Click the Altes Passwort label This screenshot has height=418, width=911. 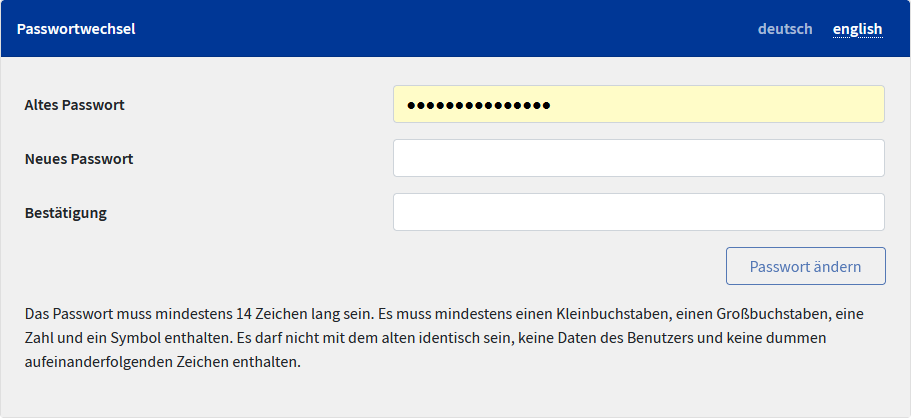pos(75,104)
